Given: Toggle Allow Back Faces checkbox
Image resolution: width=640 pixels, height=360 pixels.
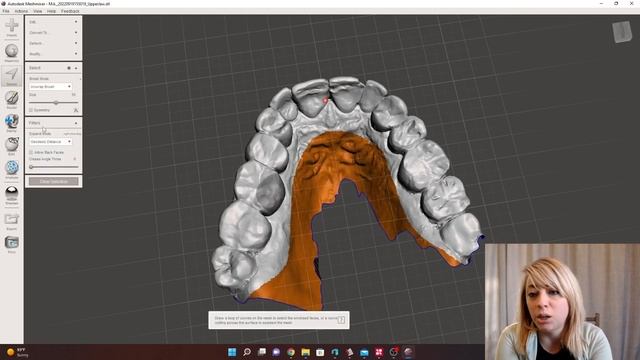Looking at the screenshot, I should [x=31, y=152].
